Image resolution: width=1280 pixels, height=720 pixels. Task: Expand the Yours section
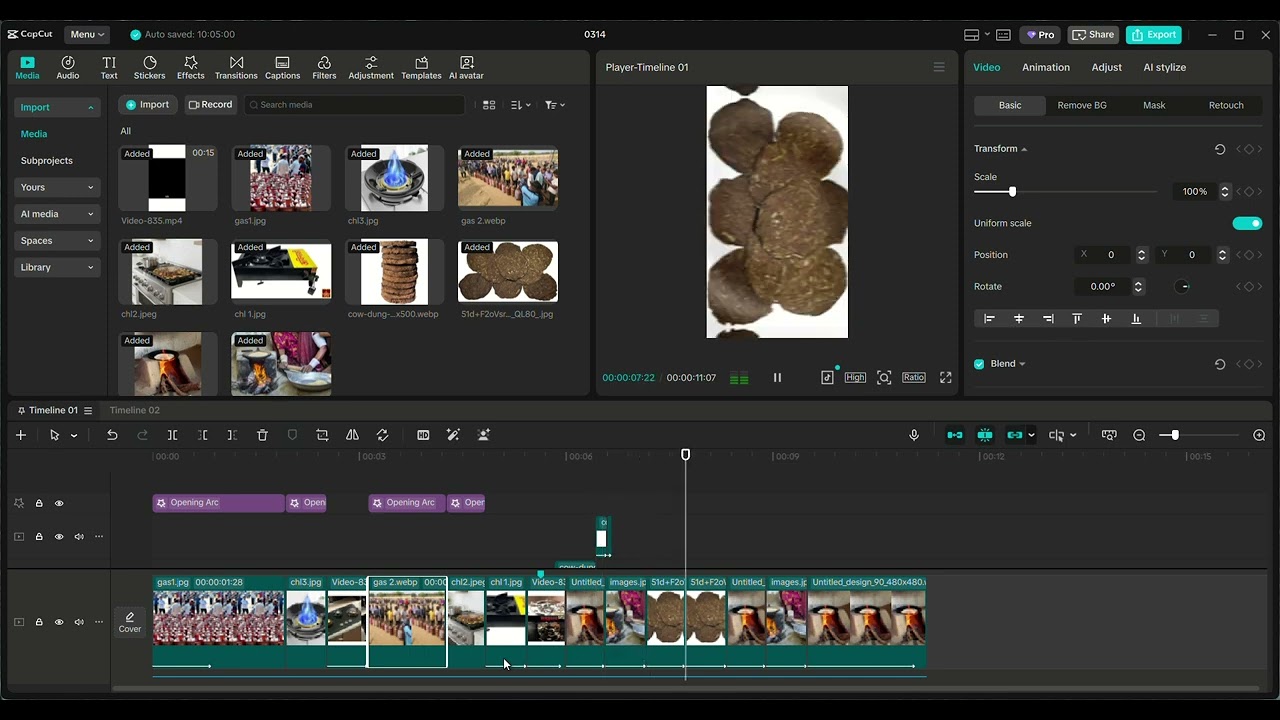[x=57, y=187]
